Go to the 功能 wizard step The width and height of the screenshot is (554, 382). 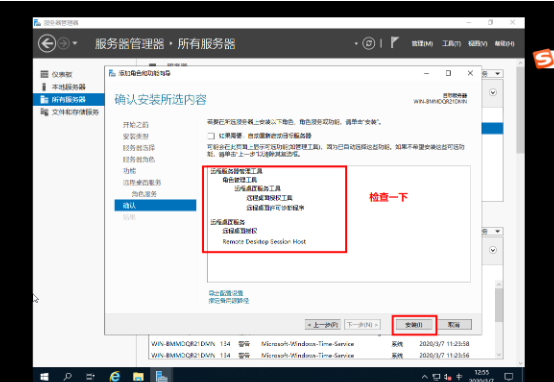pos(129,171)
